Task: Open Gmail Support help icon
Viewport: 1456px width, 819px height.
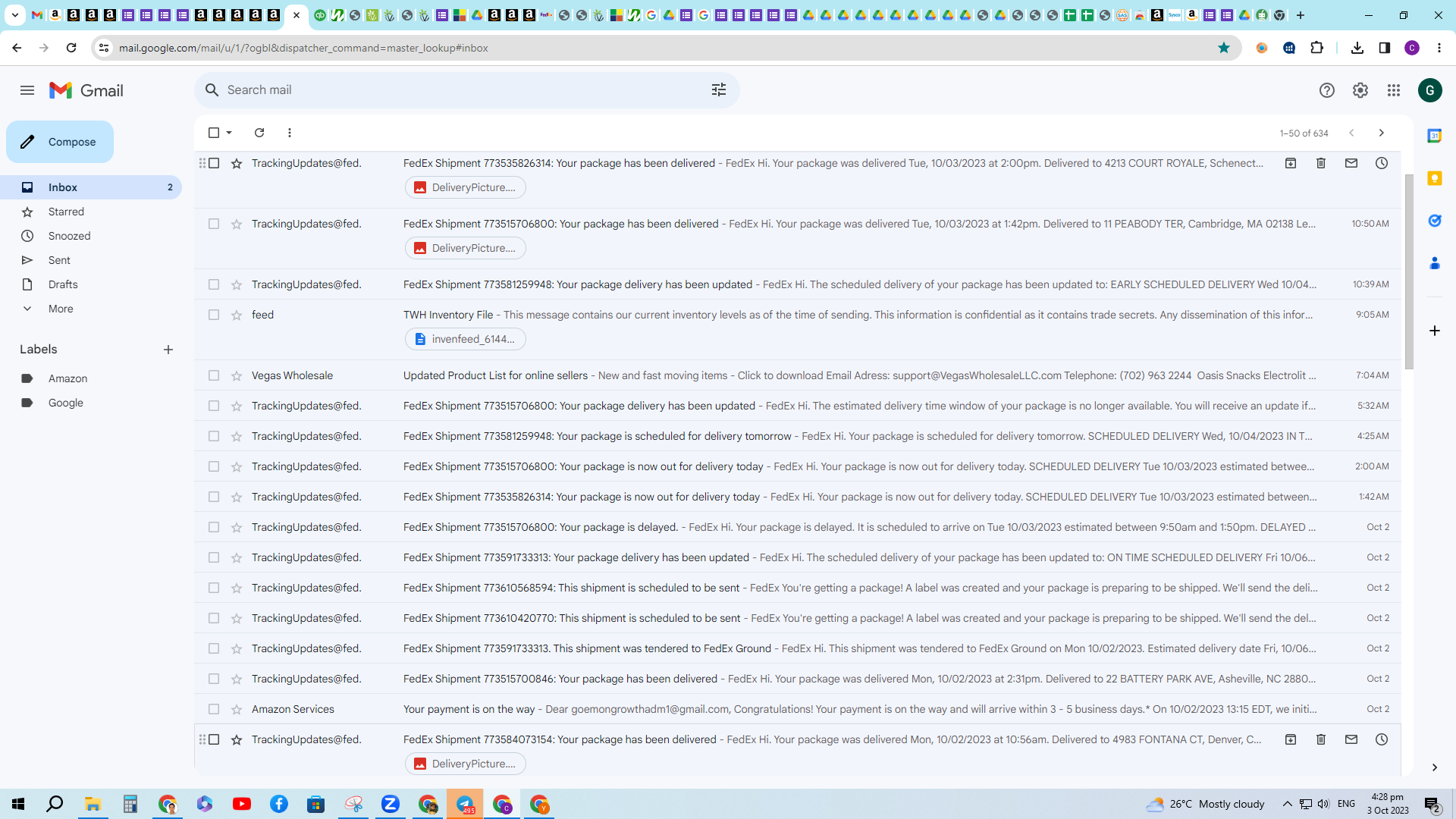Action: click(1326, 90)
